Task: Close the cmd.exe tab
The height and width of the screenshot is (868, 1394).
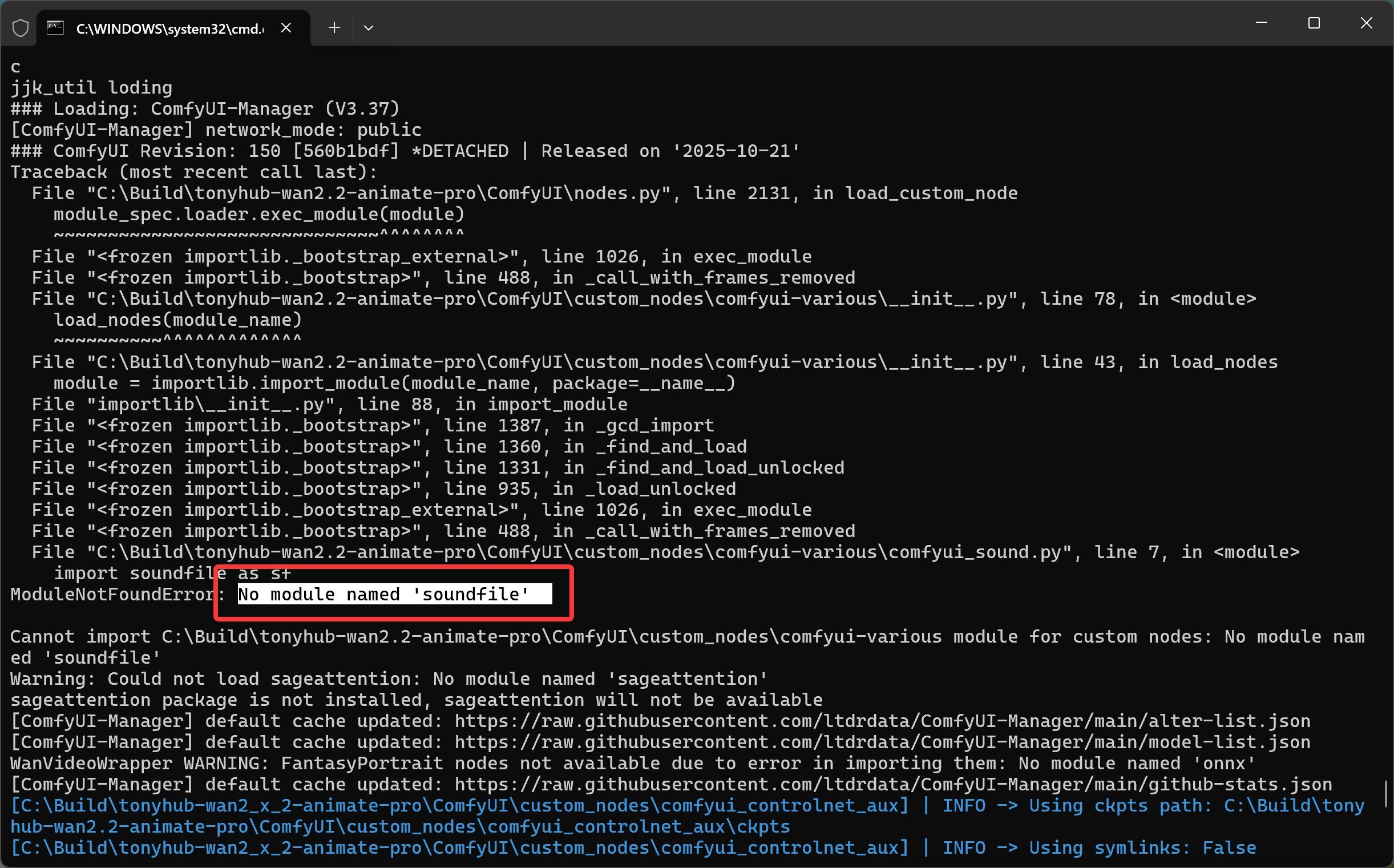Action: point(286,27)
